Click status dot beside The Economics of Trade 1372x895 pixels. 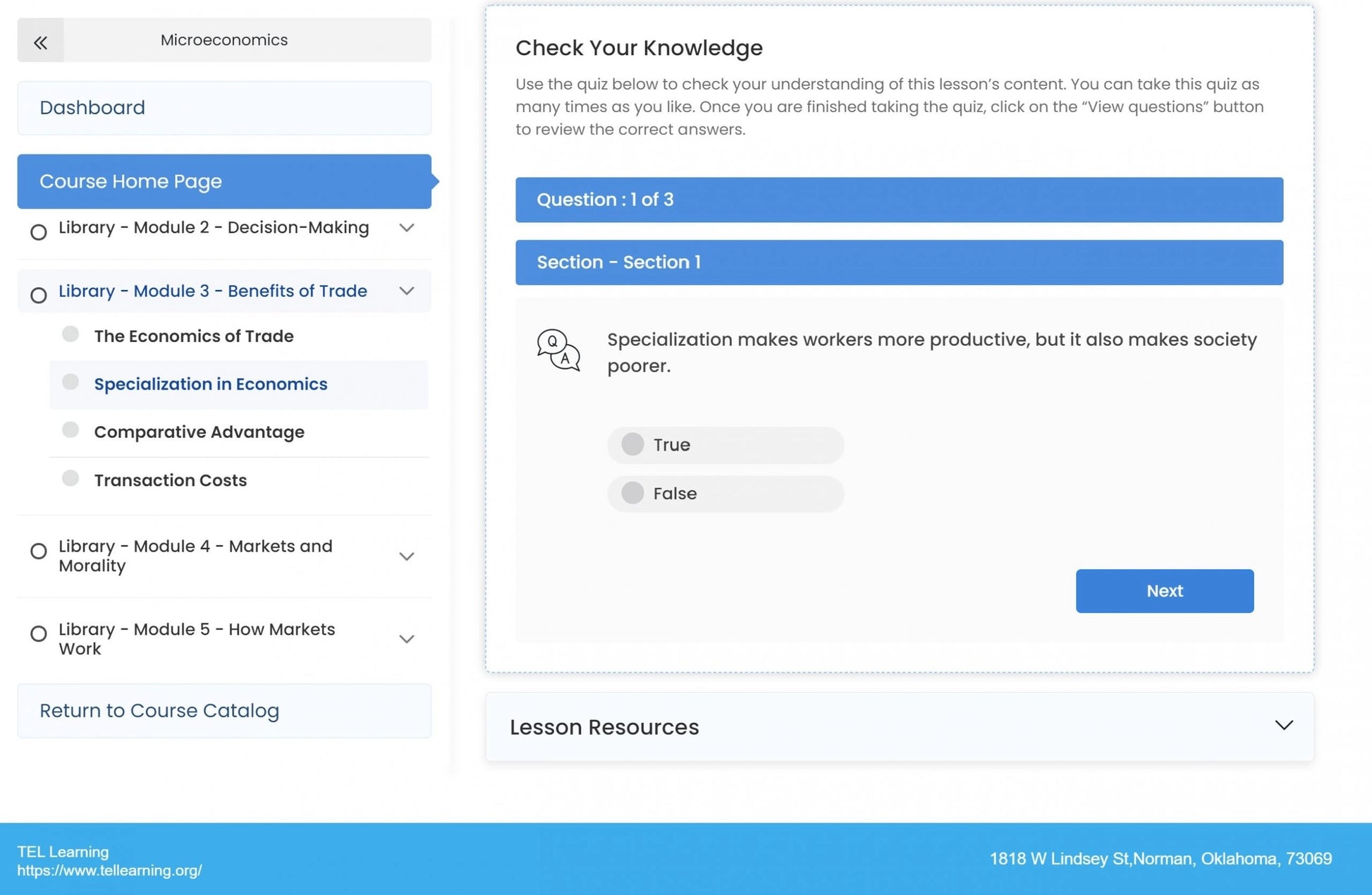pos(71,334)
